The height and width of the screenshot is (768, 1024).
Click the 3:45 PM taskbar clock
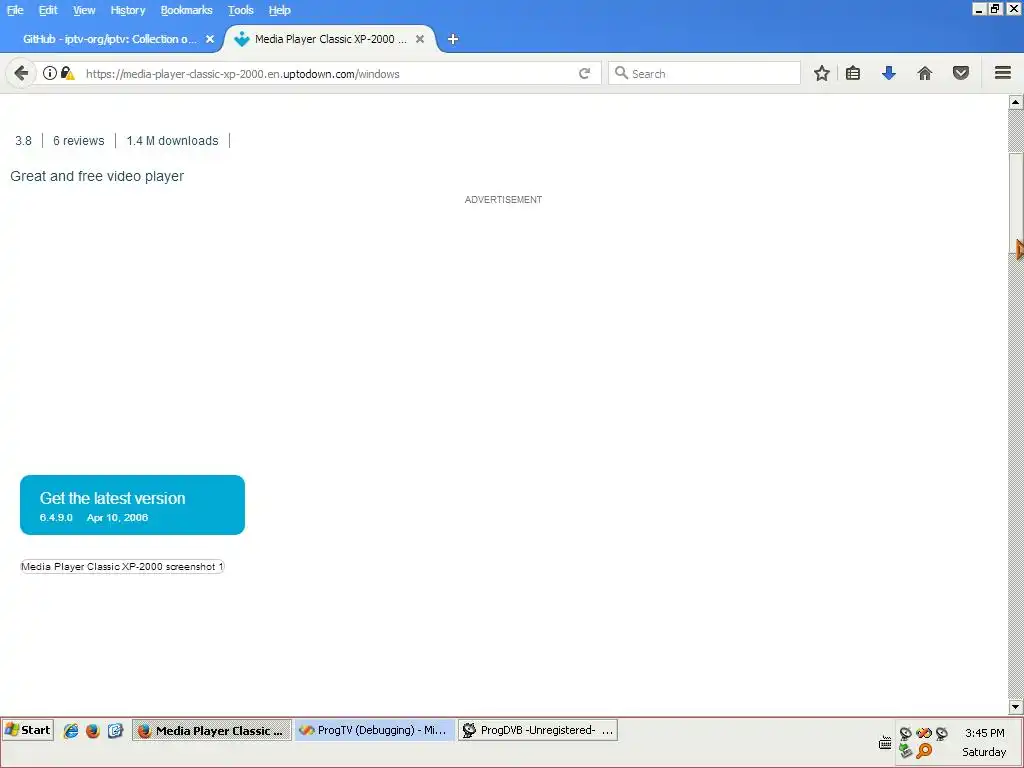984,733
